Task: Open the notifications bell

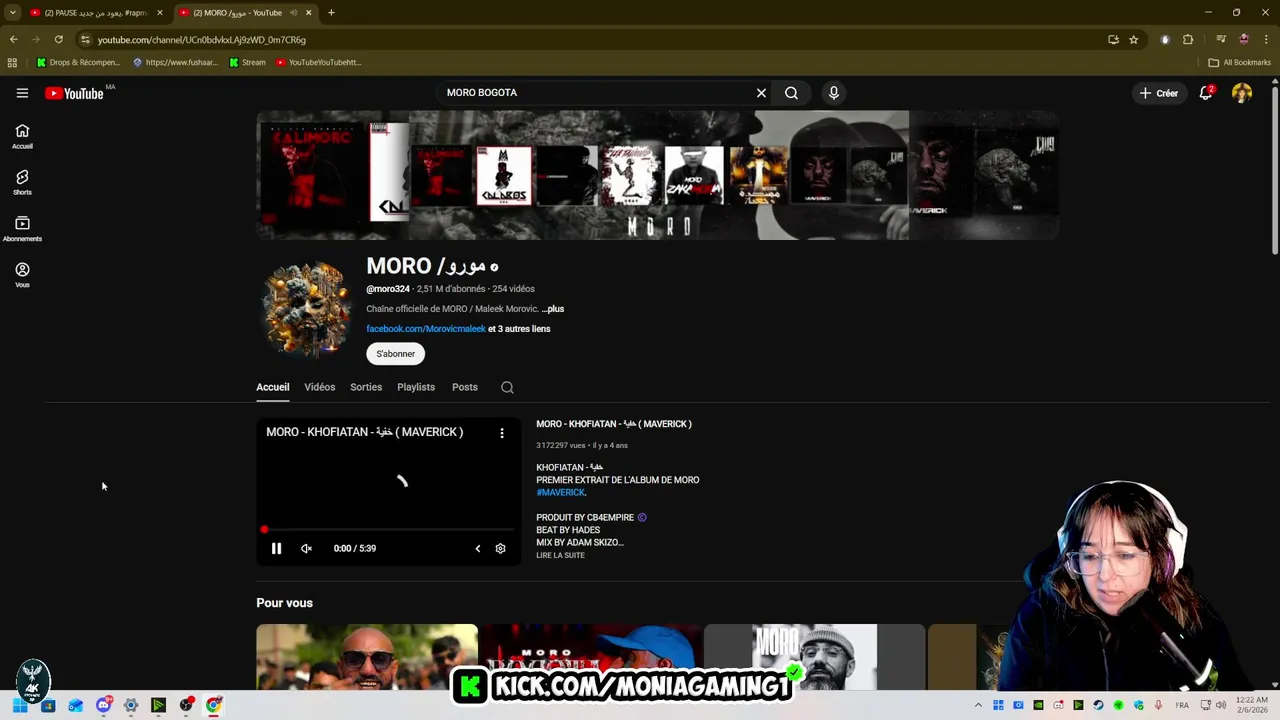Action: (1206, 93)
